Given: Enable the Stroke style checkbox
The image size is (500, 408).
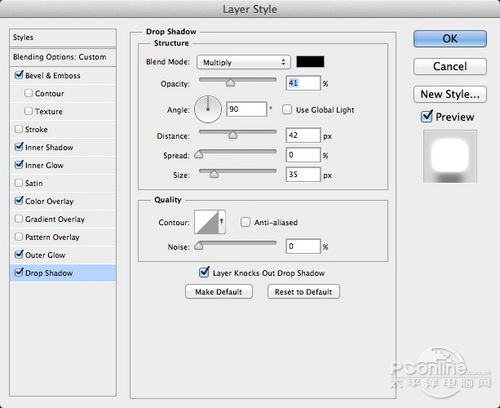Looking at the screenshot, I should tap(19, 129).
